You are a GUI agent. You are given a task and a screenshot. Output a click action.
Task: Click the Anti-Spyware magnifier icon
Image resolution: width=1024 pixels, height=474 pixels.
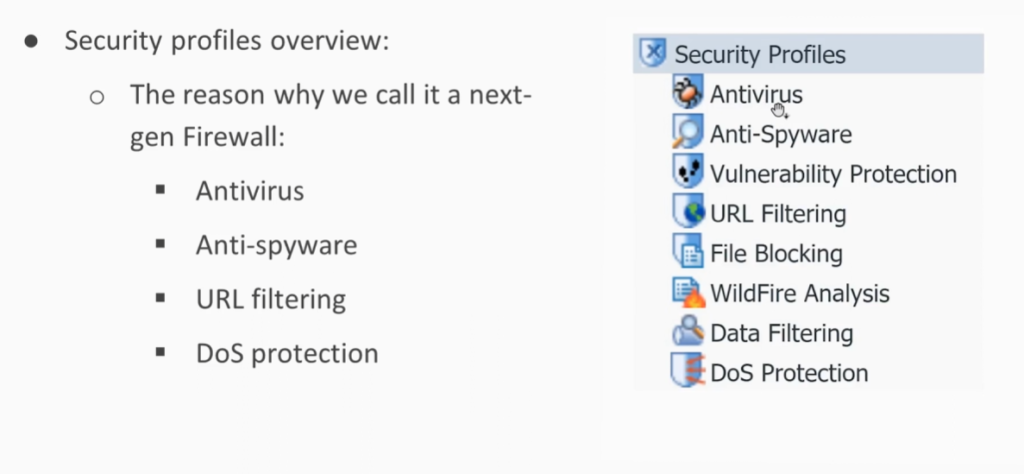coord(688,133)
